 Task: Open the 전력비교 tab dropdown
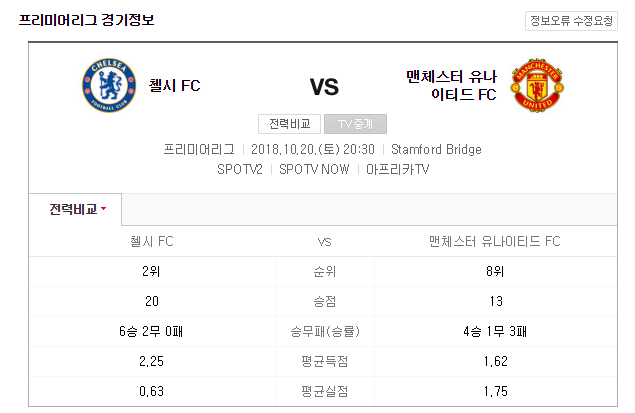click(x=75, y=209)
